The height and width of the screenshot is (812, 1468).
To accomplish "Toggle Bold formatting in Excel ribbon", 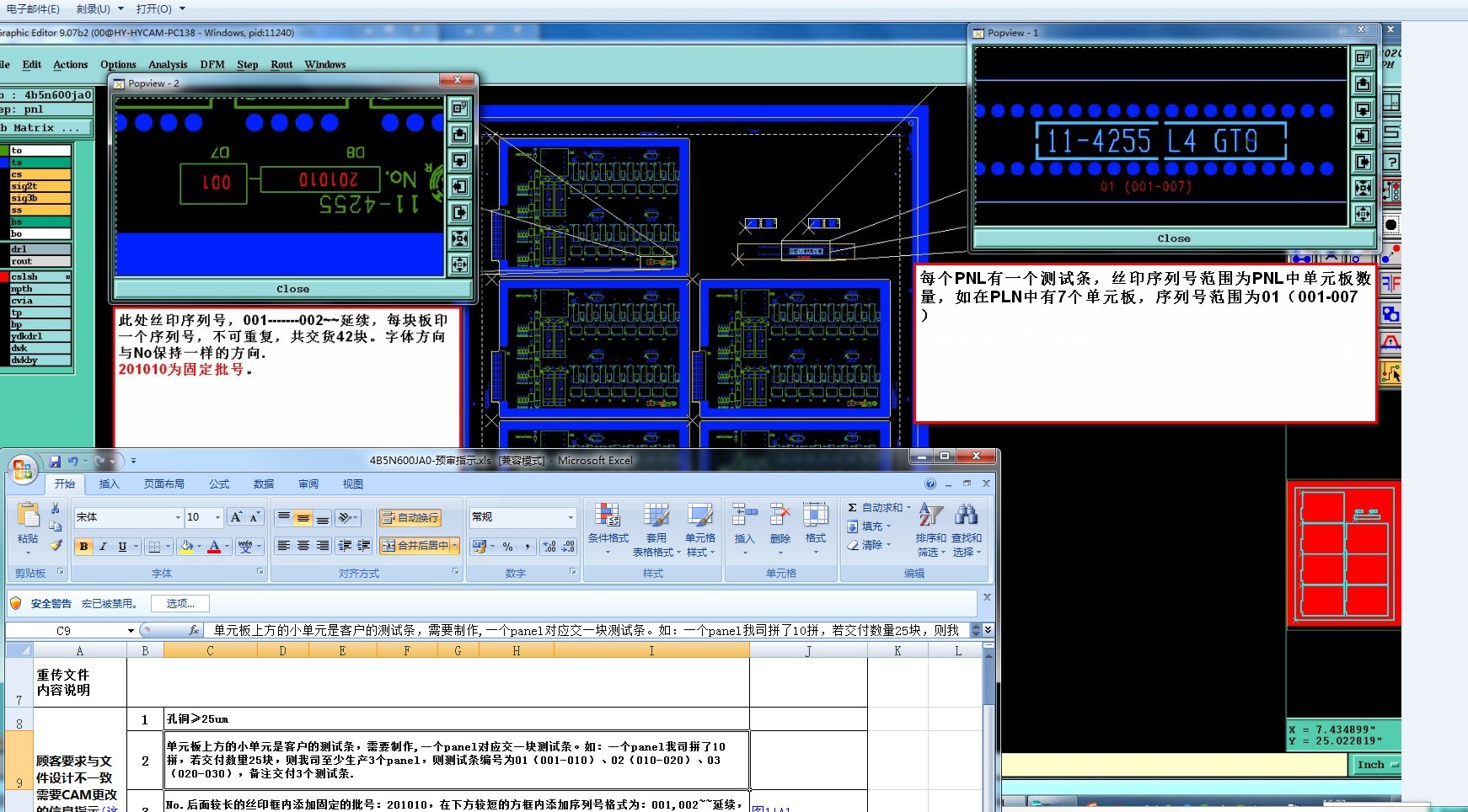I will (83, 547).
